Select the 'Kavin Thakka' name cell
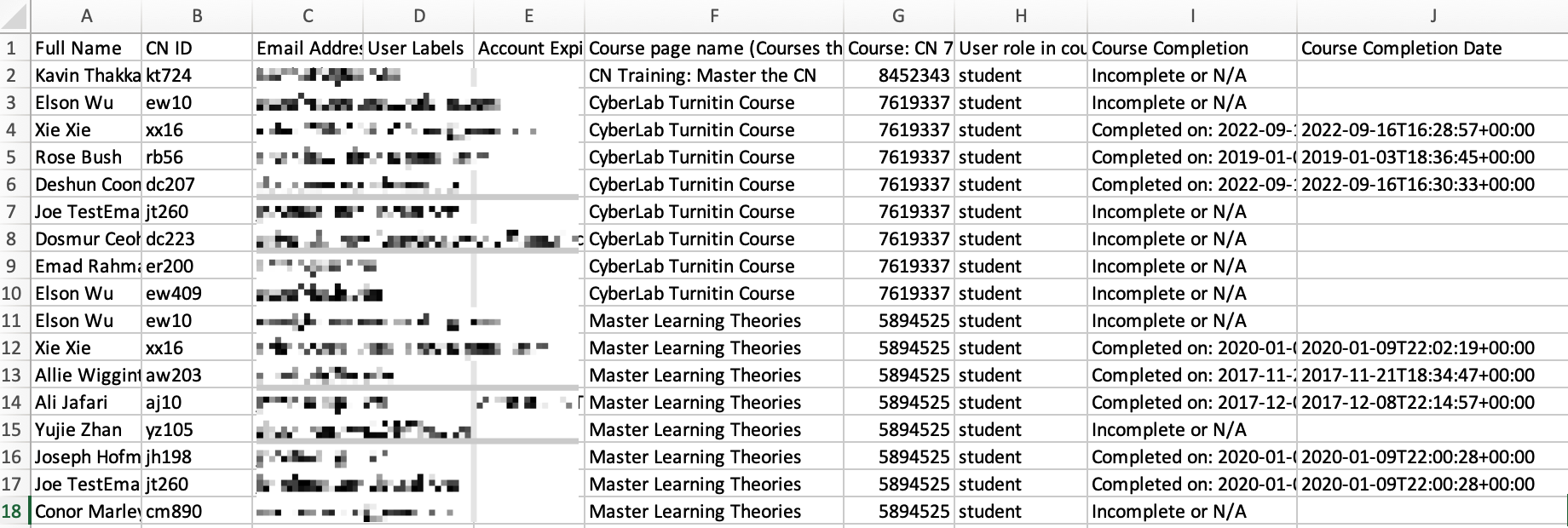1568x528 pixels. click(86, 75)
